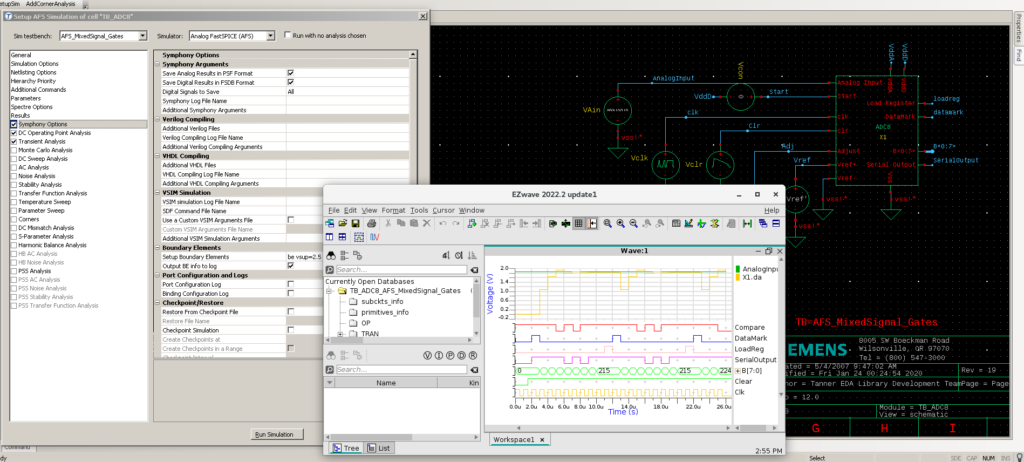The image size is (1024, 462).
Task: Expand the TRAN node in database tree
Action: click(340, 334)
